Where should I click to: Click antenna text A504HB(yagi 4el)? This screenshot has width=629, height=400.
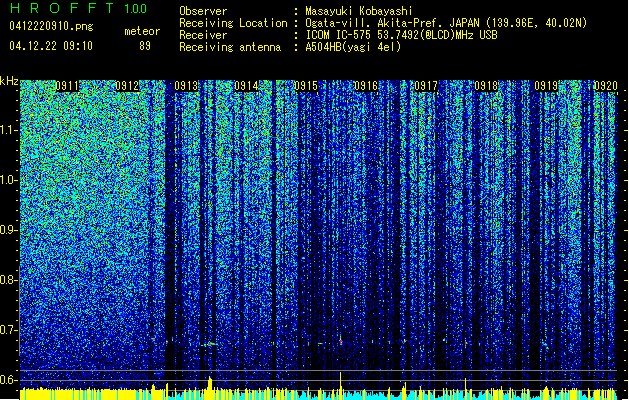[353, 47]
